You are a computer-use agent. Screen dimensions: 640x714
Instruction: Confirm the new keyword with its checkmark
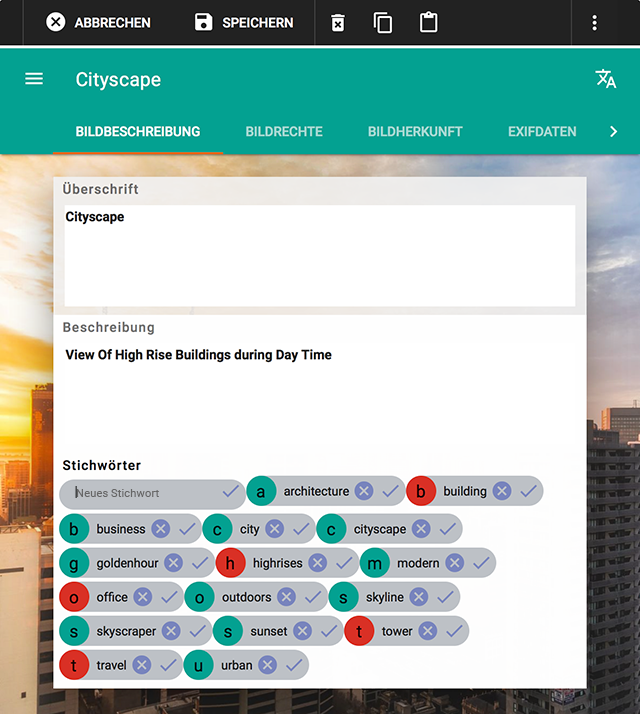[231, 491]
